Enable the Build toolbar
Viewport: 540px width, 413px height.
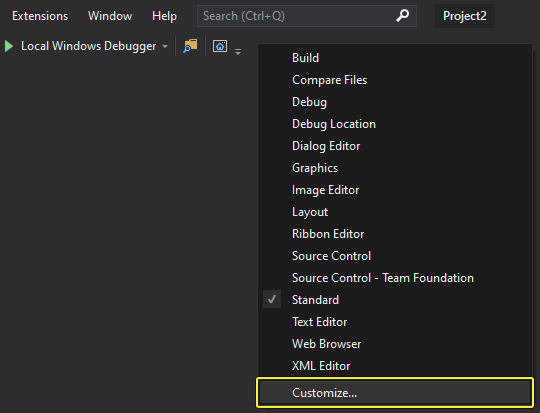[x=395, y=58]
